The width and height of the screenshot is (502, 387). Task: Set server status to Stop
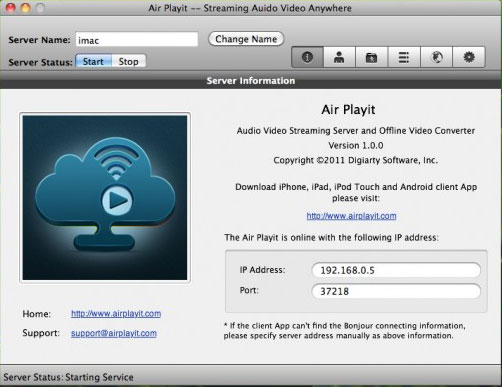129,61
